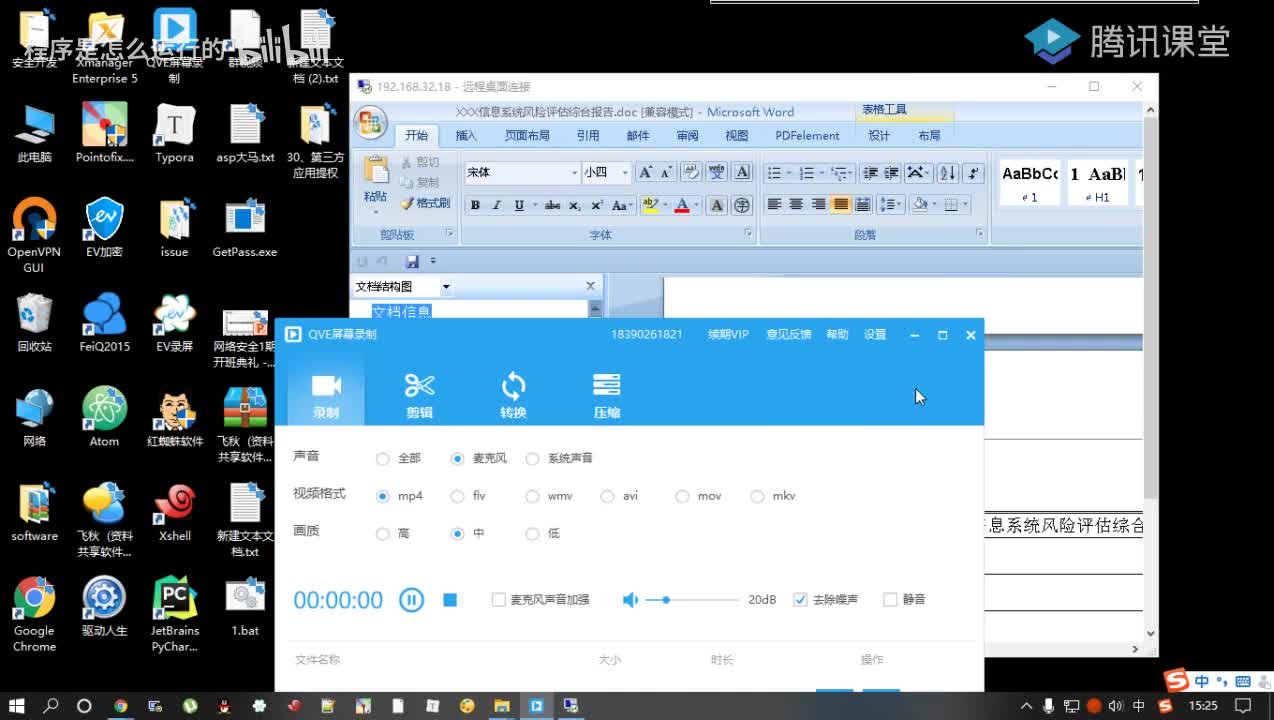Choose mov video format
The image size is (1274, 720).
click(x=683, y=496)
